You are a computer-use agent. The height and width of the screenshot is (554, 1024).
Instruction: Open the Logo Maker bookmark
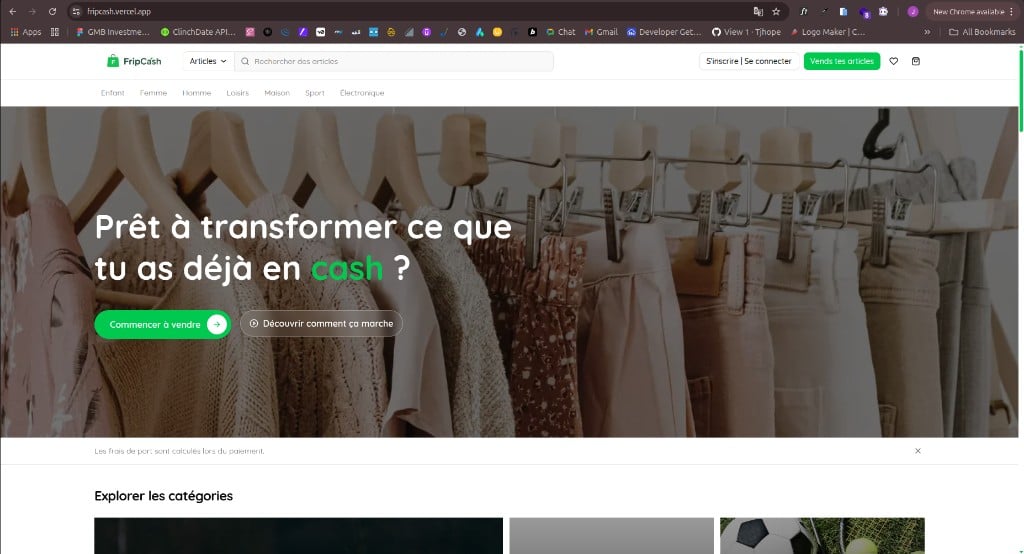827,31
